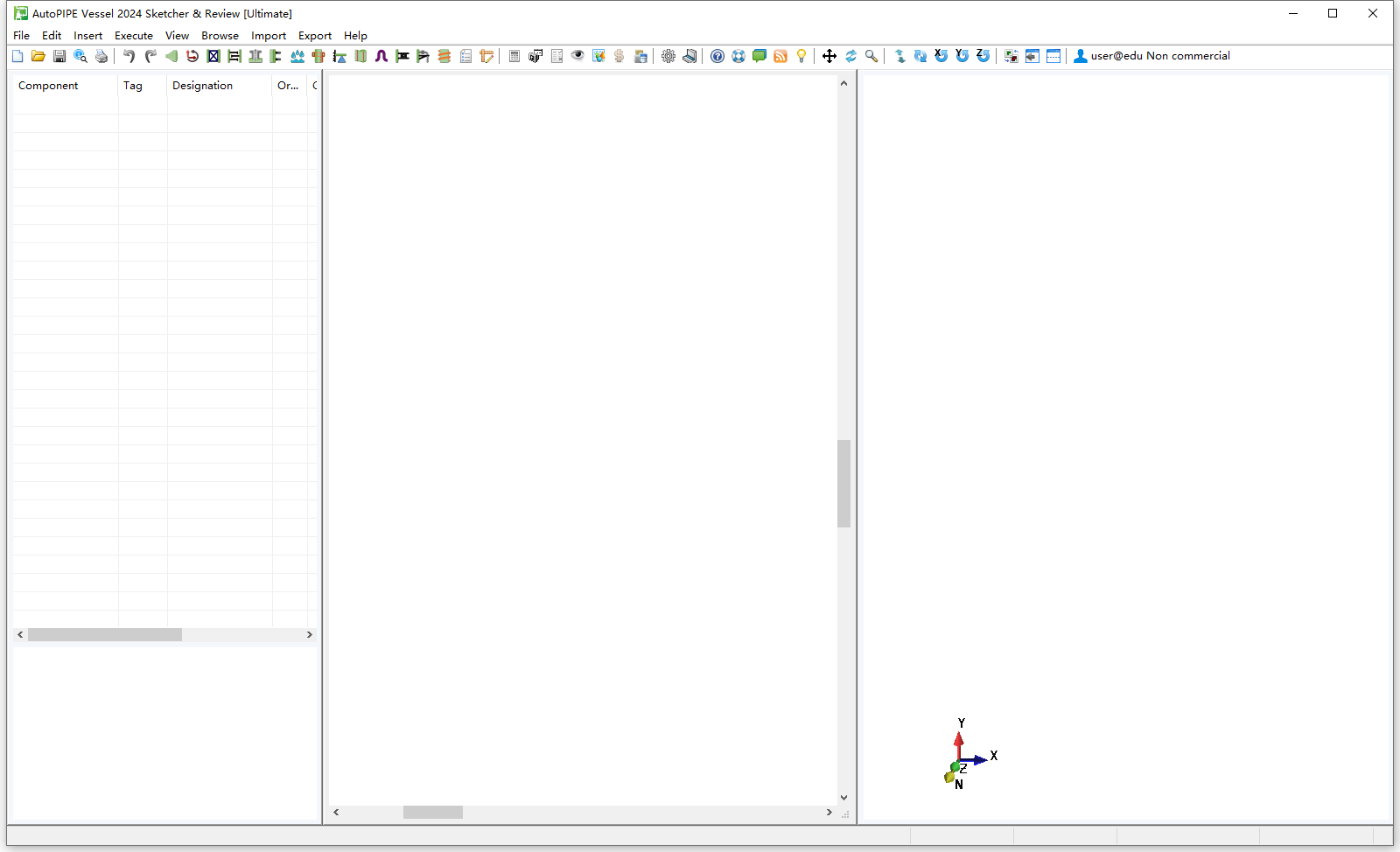Click the user account icon
Viewport: 1400px width, 852px height.
click(x=1081, y=56)
